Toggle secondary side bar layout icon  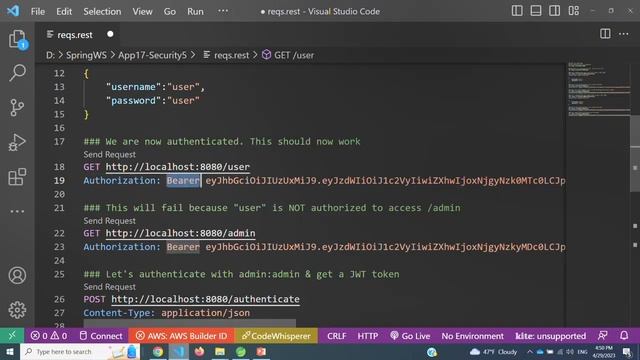click(x=554, y=11)
